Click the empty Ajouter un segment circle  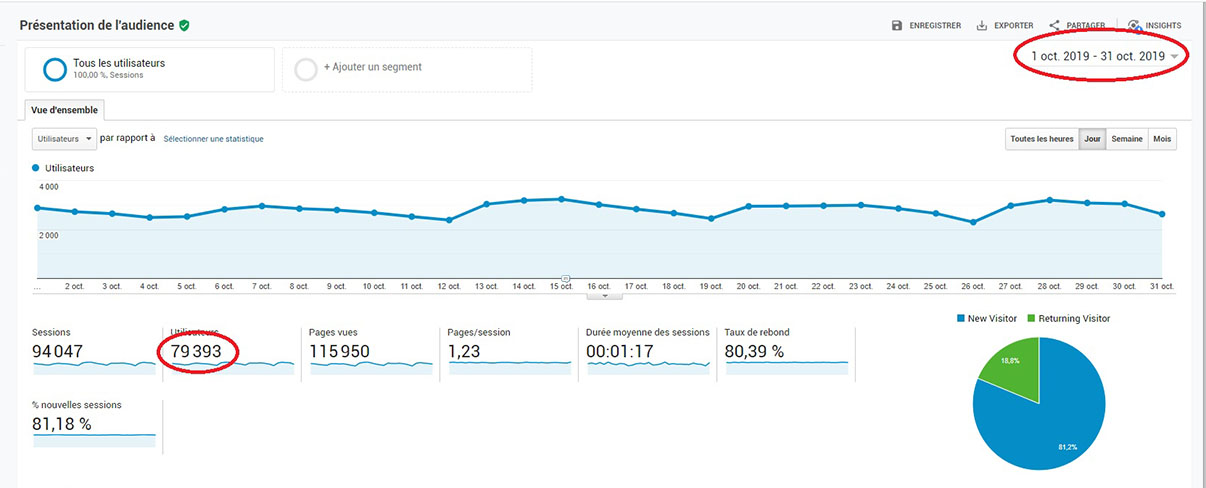307,68
